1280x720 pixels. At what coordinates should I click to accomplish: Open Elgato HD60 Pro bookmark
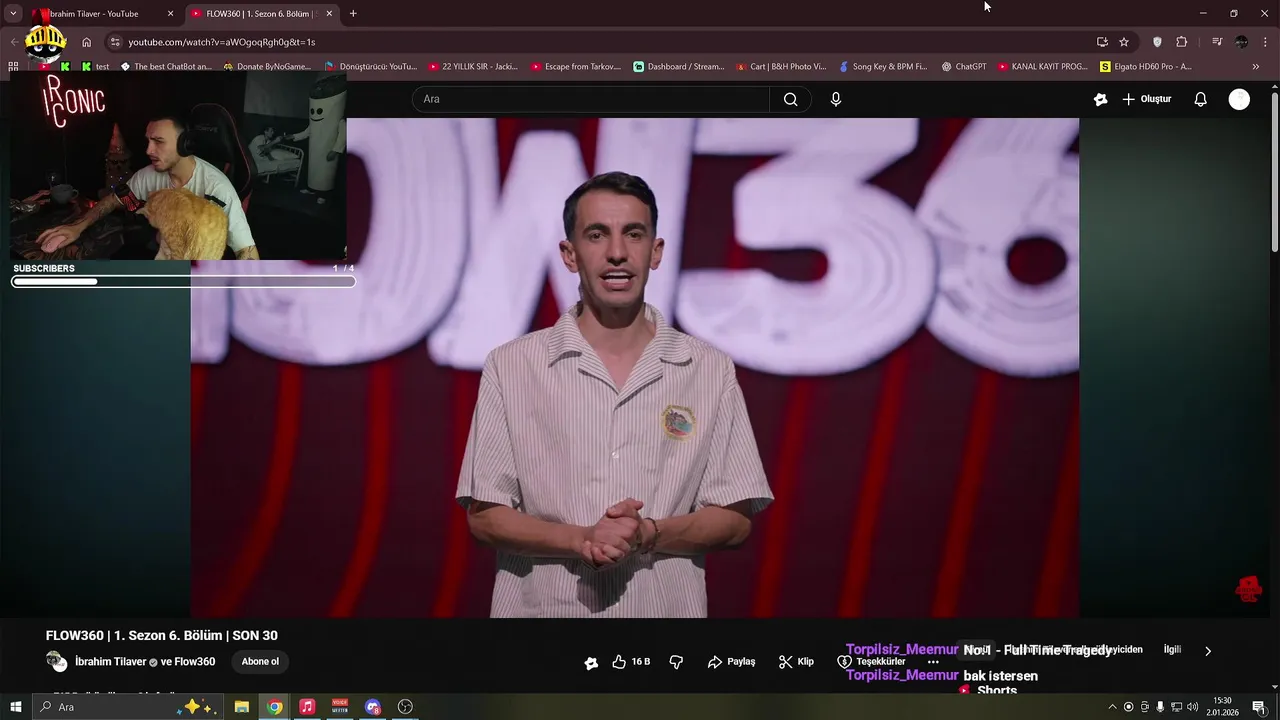coord(1146,67)
